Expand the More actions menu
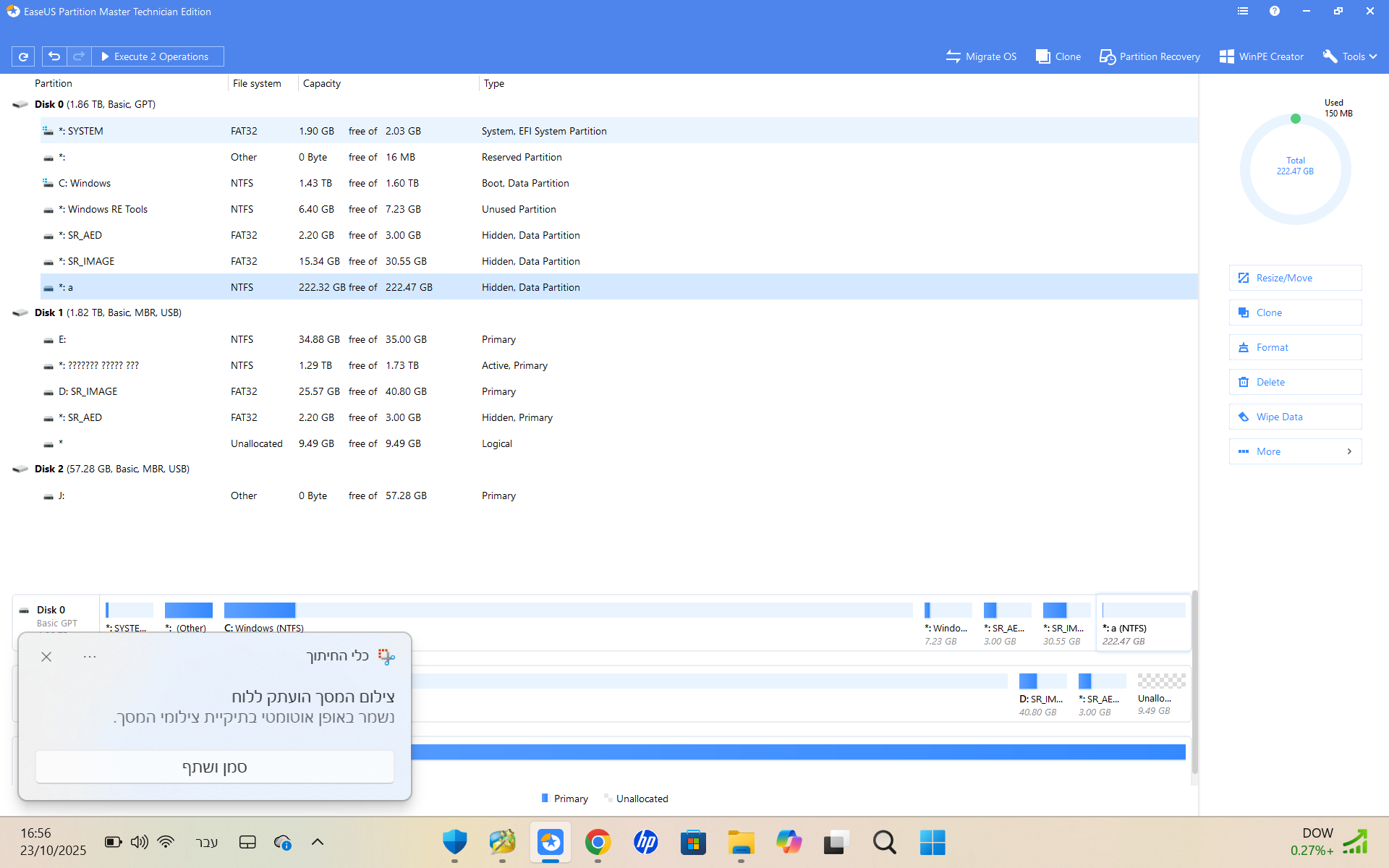 [1294, 451]
